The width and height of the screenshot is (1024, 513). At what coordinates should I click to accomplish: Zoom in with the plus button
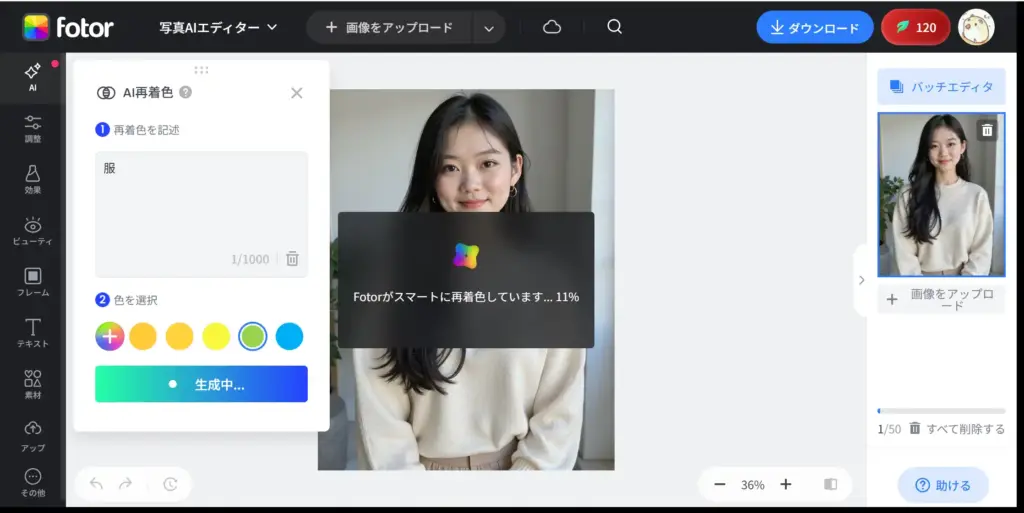point(786,484)
